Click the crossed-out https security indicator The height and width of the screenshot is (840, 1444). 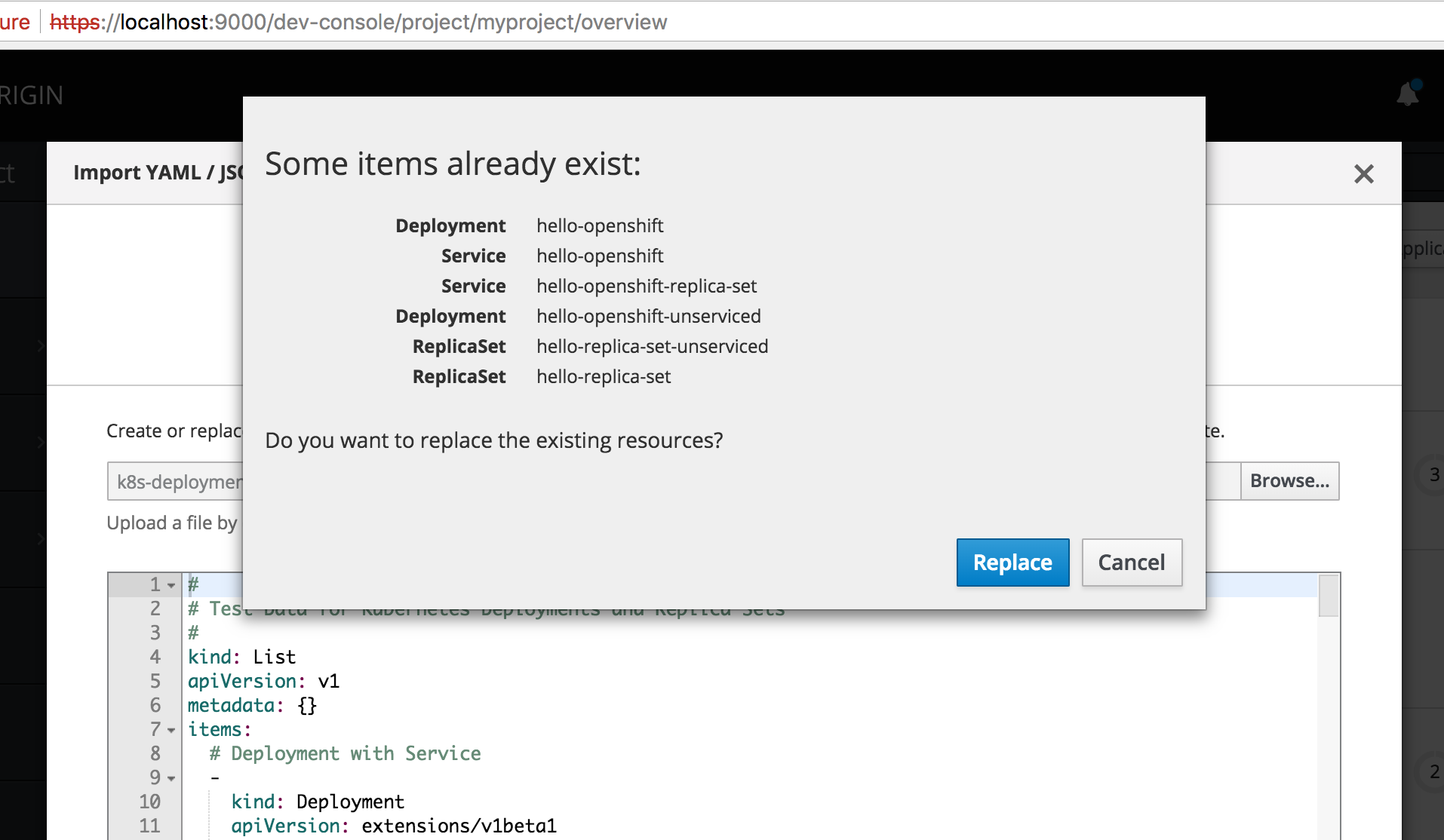pyautogui.click(x=73, y=22)
